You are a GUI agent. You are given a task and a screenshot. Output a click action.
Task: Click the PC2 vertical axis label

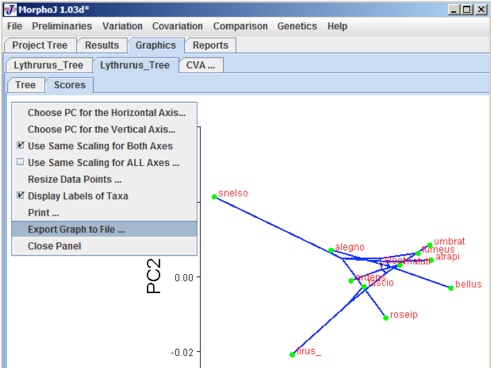[154, 276]
